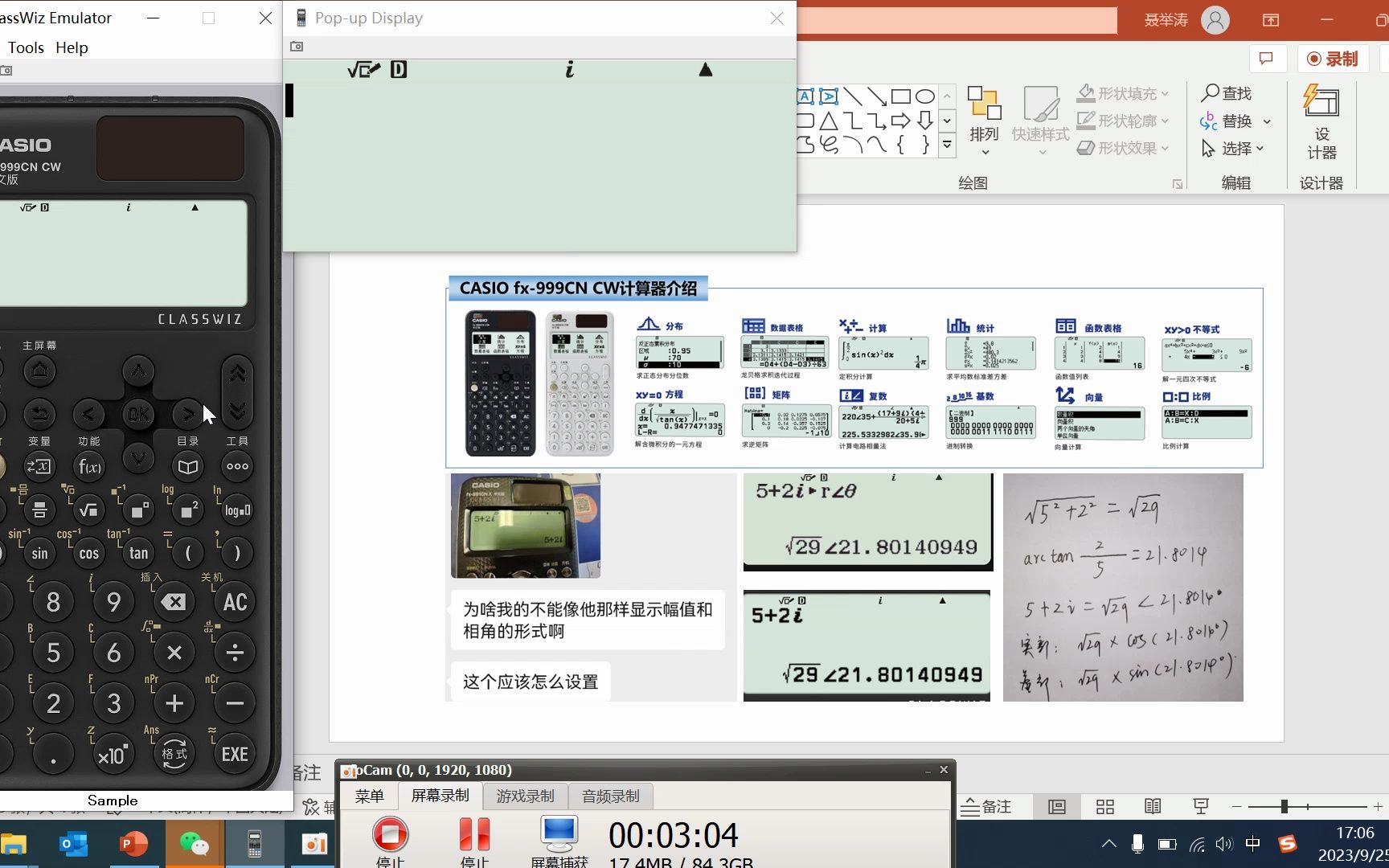This screenshot has width=1389, height=868.
Task: Click the f(x) function key
Action: click(89, 466)
